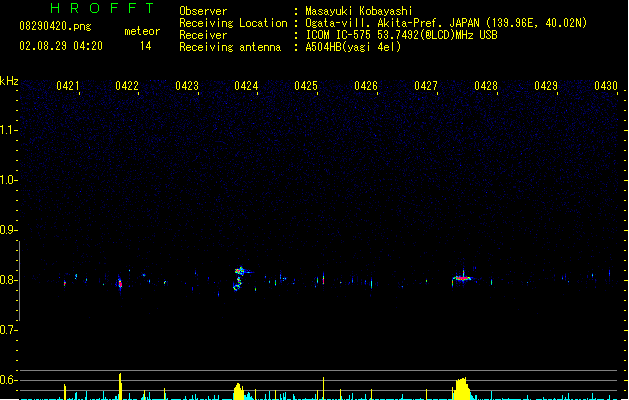Select the filename 08290420.png
Viewport: 629px width, 400px height.
coord(55,26)
